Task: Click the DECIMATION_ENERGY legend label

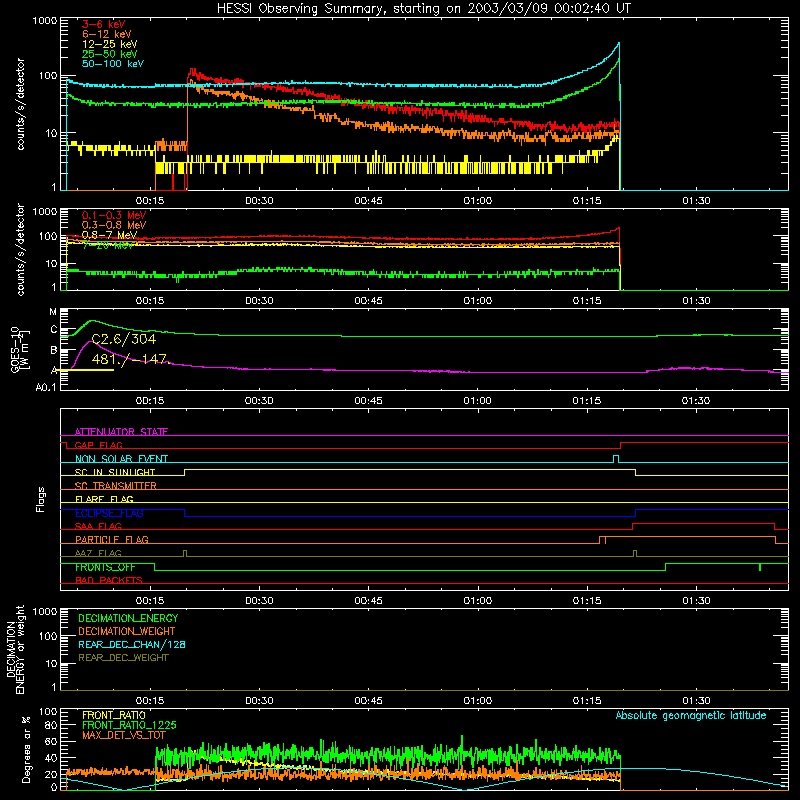Action: click(128, 618)
